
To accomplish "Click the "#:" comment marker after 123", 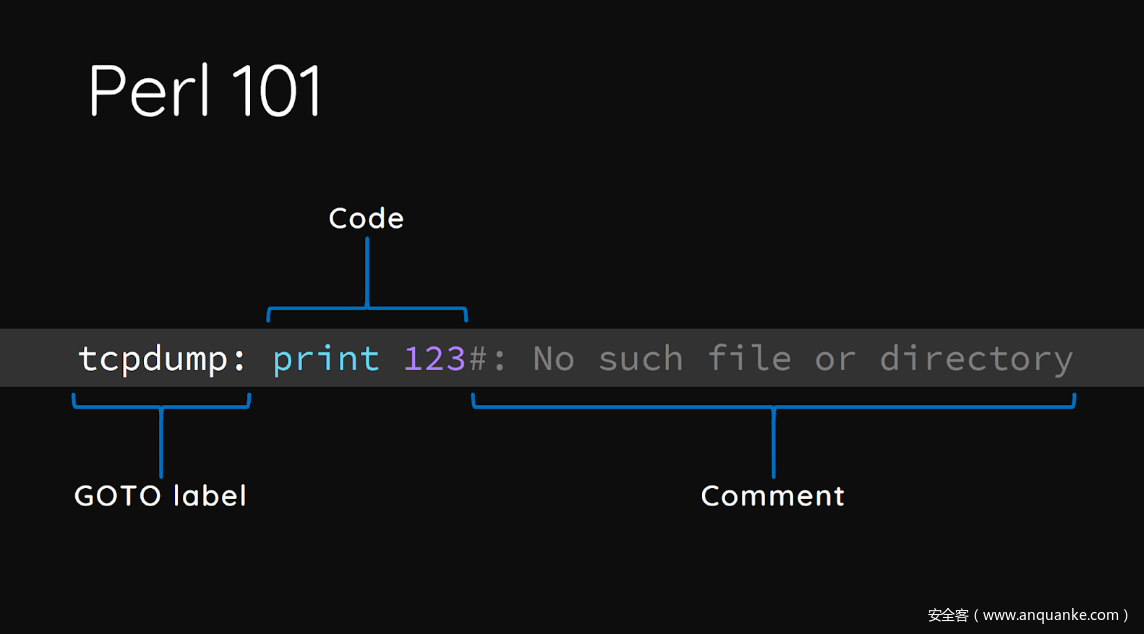I will point(488,358).
